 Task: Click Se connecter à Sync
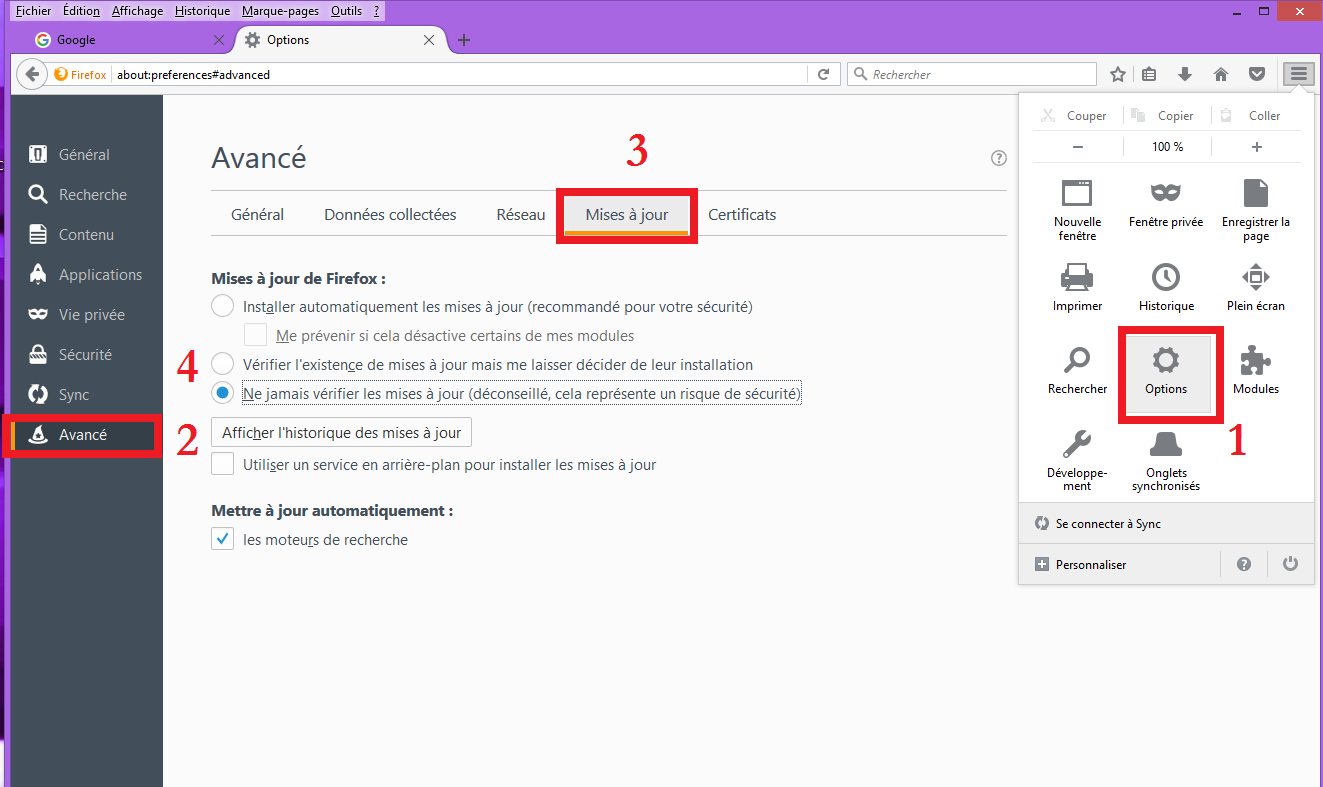click(1166, 523)
